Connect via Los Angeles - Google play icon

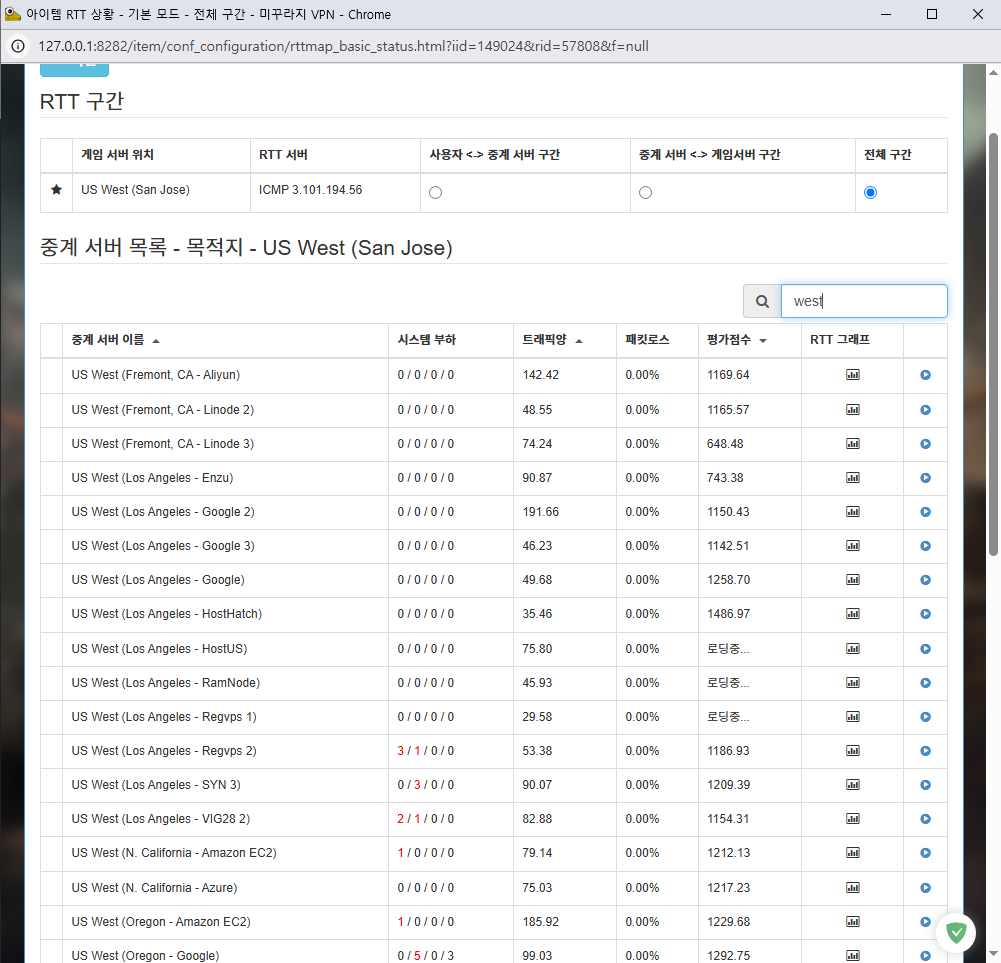(x=925, y=580)
